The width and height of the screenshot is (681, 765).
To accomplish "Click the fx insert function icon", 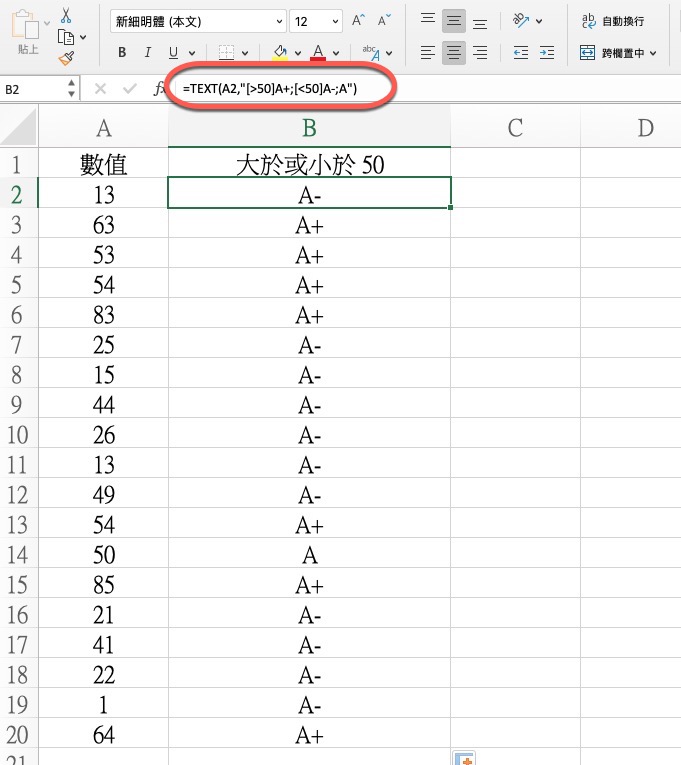I will [x=159, y=89].
